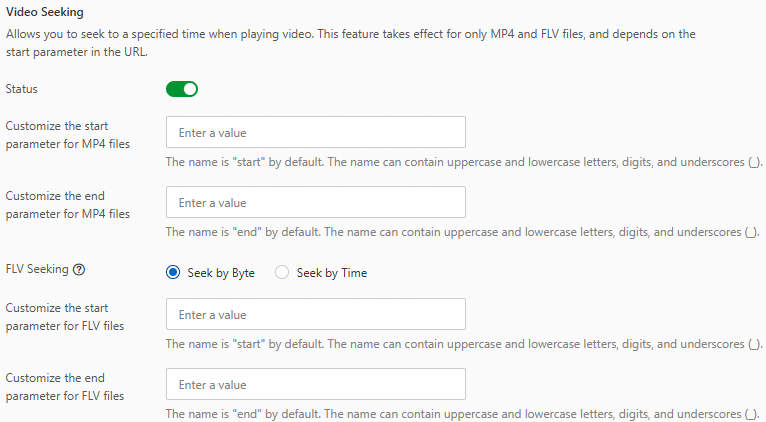Click the hint text below MP4 start field
The height and width of the screenshot is (422, 766).
463,162
